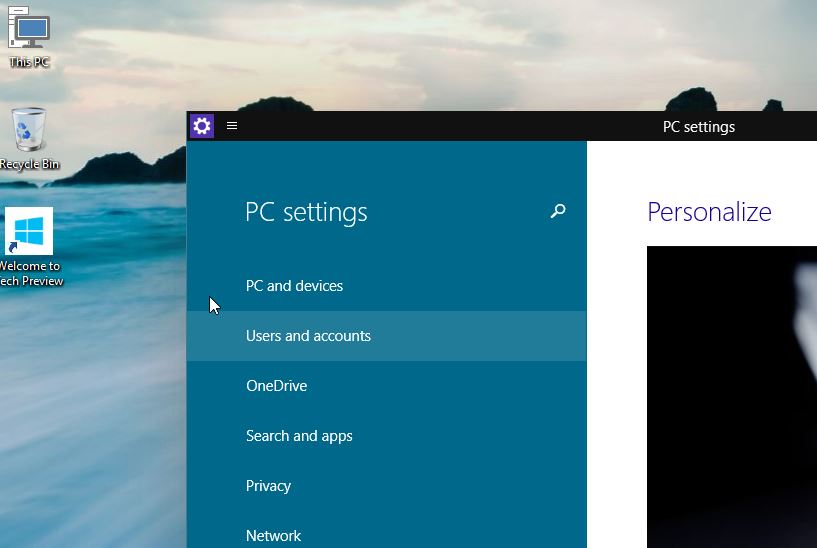Open the hamburger menu in title bar
817x548 pixels.
(232, 126)
